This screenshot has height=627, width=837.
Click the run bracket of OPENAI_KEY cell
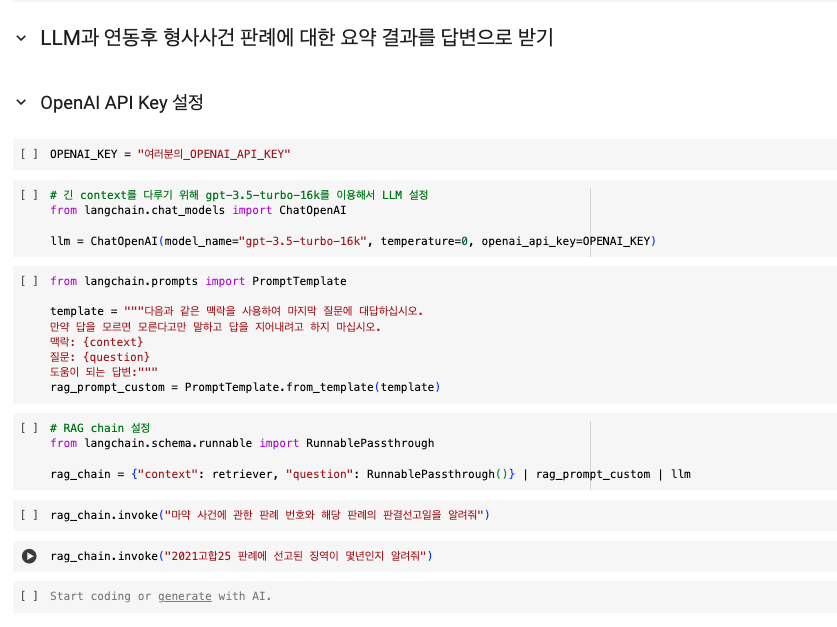coord(29,154)
